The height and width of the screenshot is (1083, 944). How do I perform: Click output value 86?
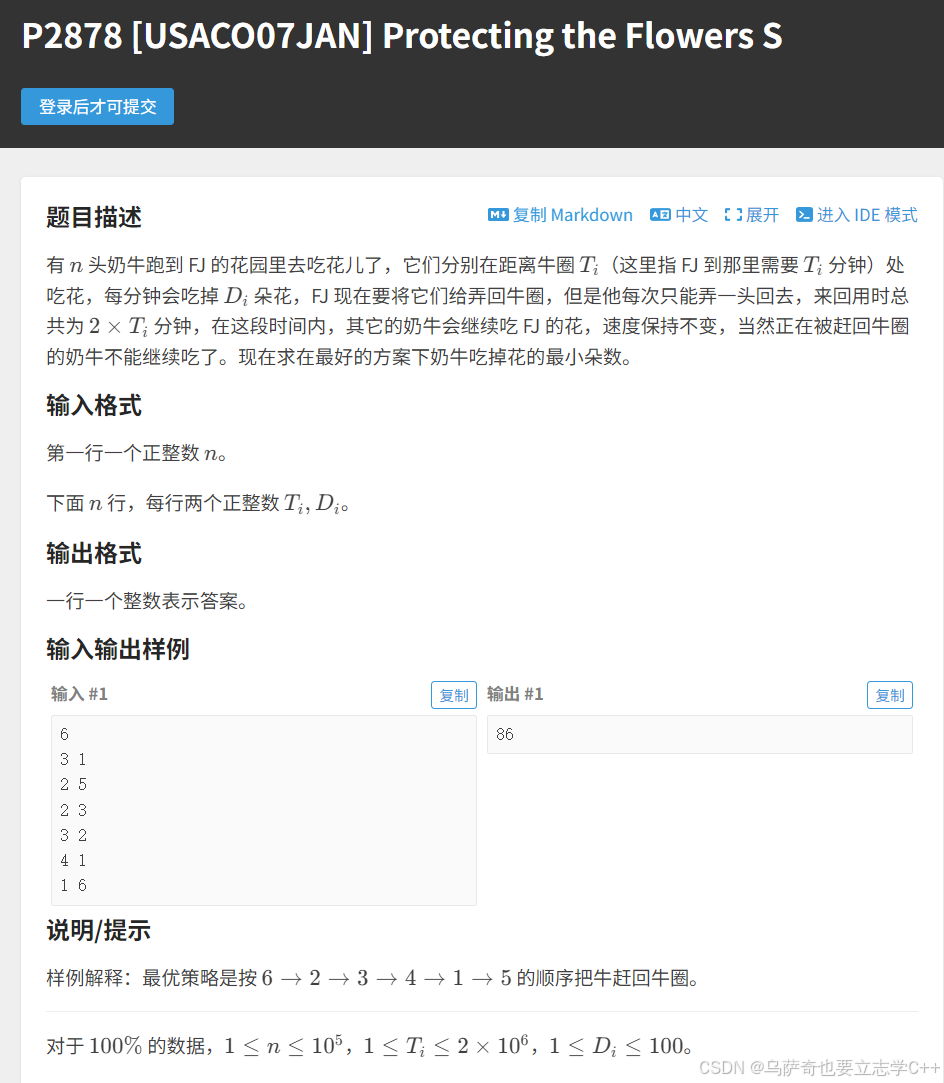pyautogui.click(x=505, y=734)
